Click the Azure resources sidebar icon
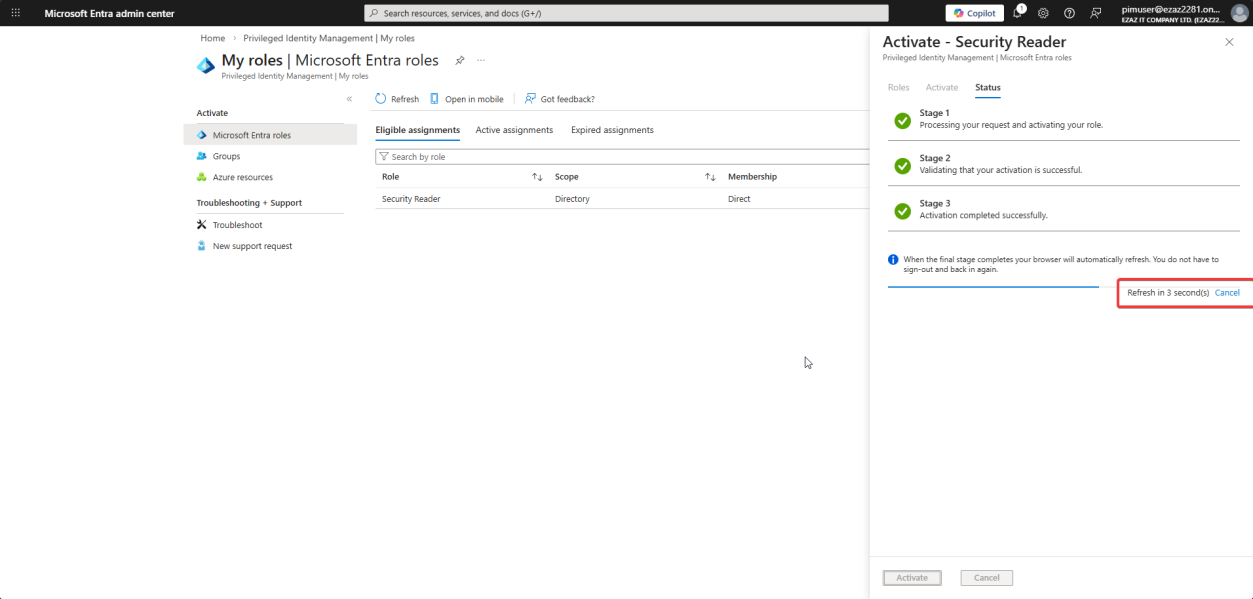1253x599 pixels. point(202,177)
